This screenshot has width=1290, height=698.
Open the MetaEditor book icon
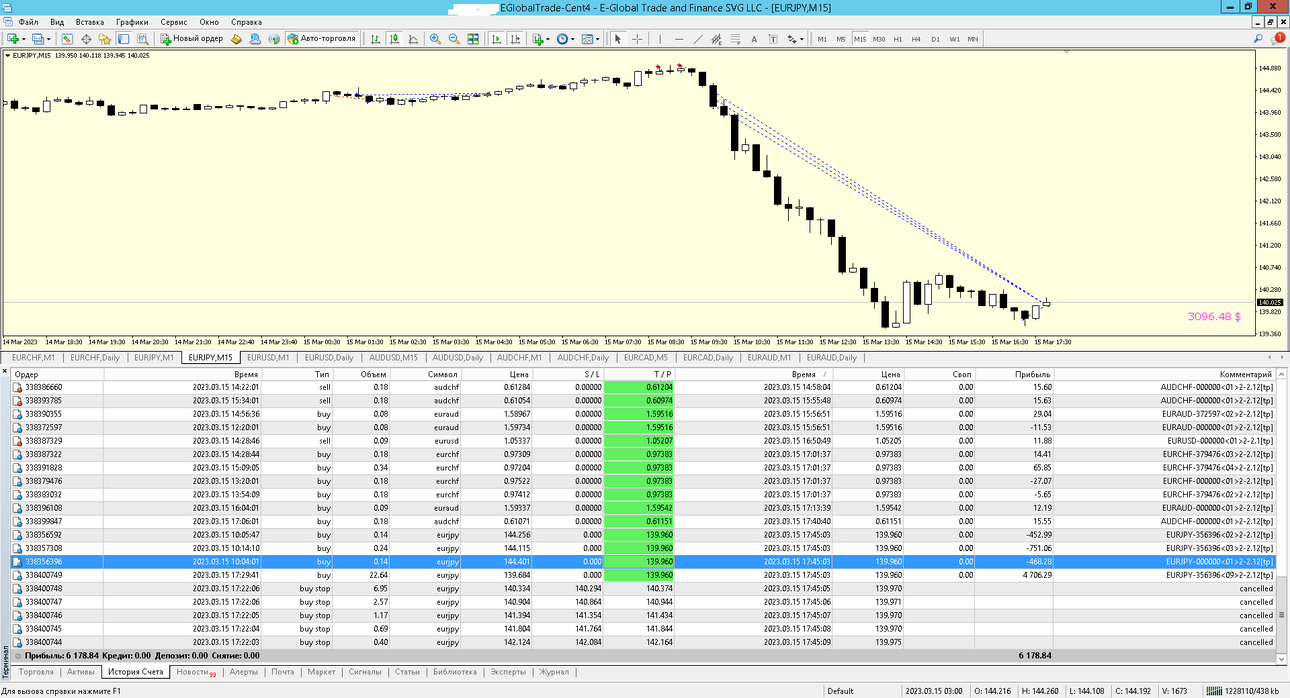tap(236, 39)
